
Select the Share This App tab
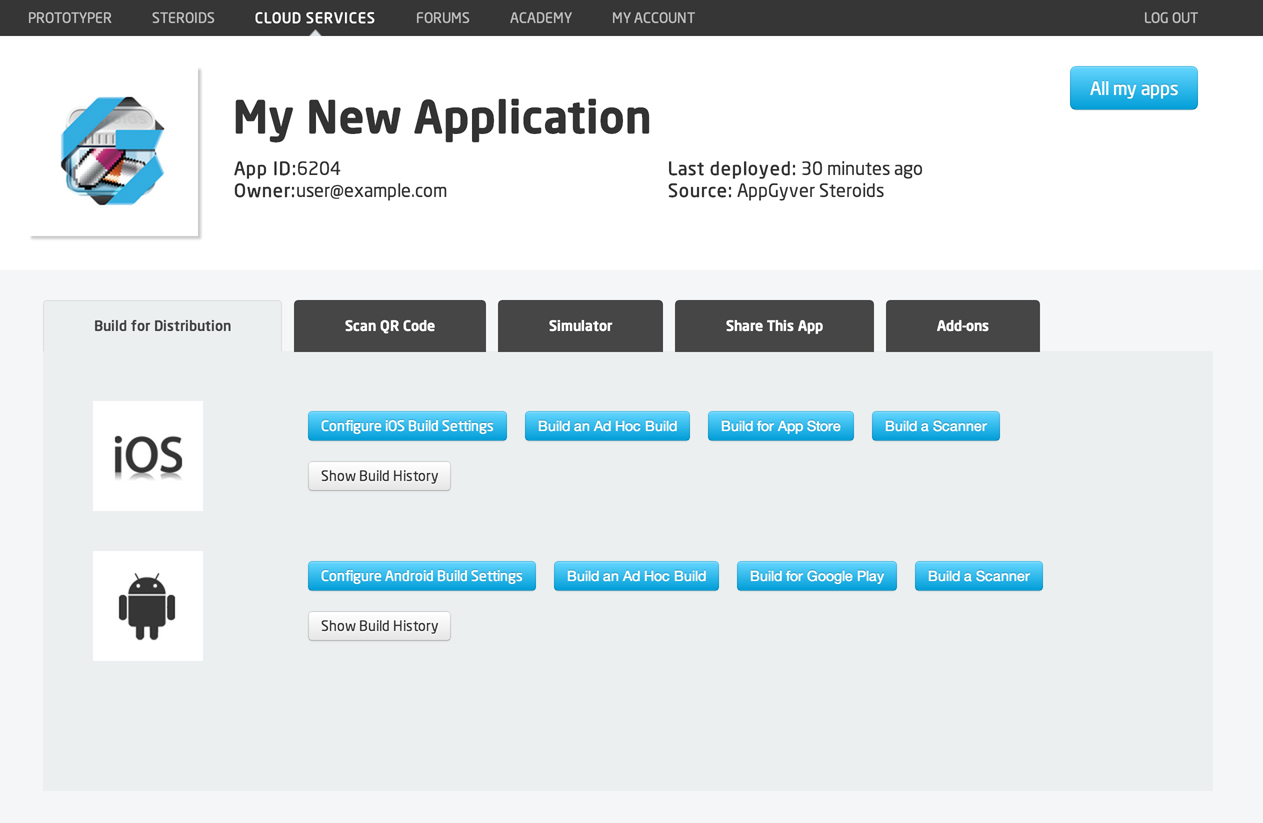pos(774,326)
